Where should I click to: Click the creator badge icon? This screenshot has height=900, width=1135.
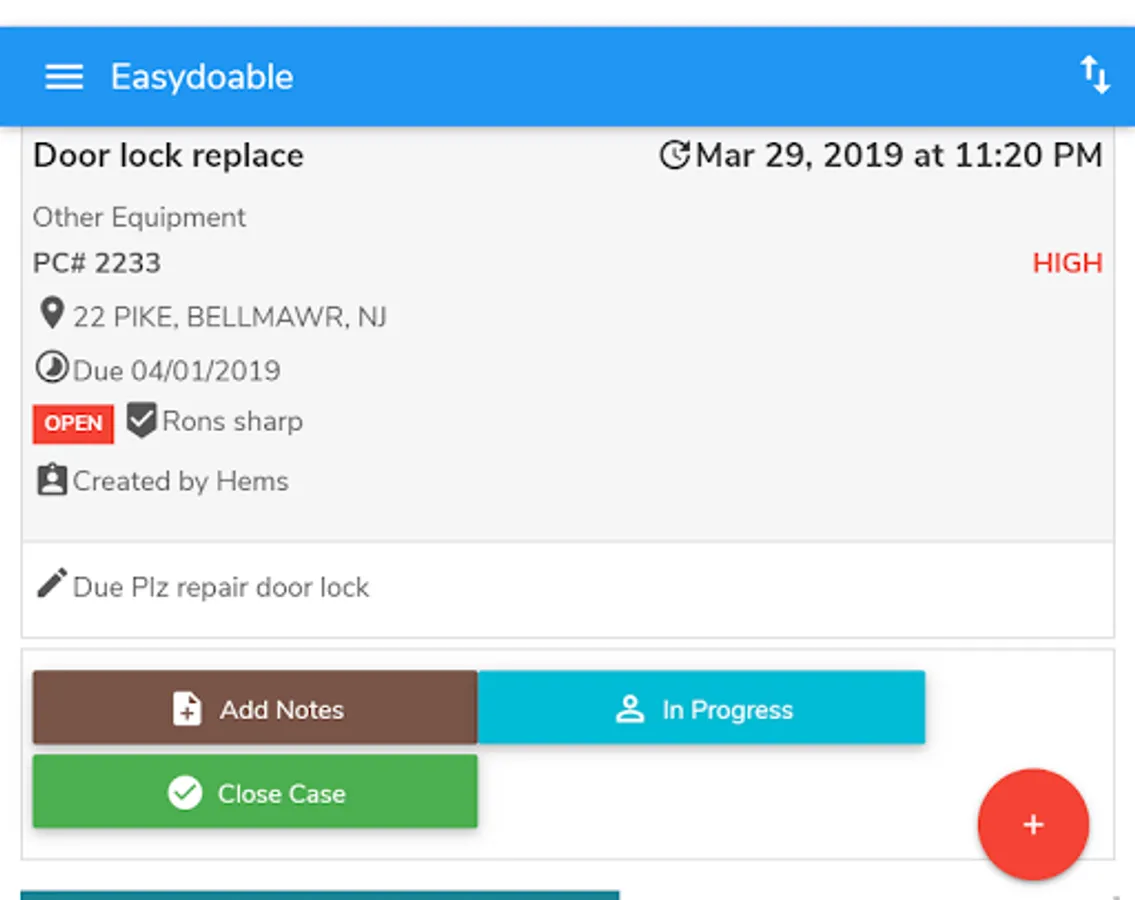click(51, 481)
